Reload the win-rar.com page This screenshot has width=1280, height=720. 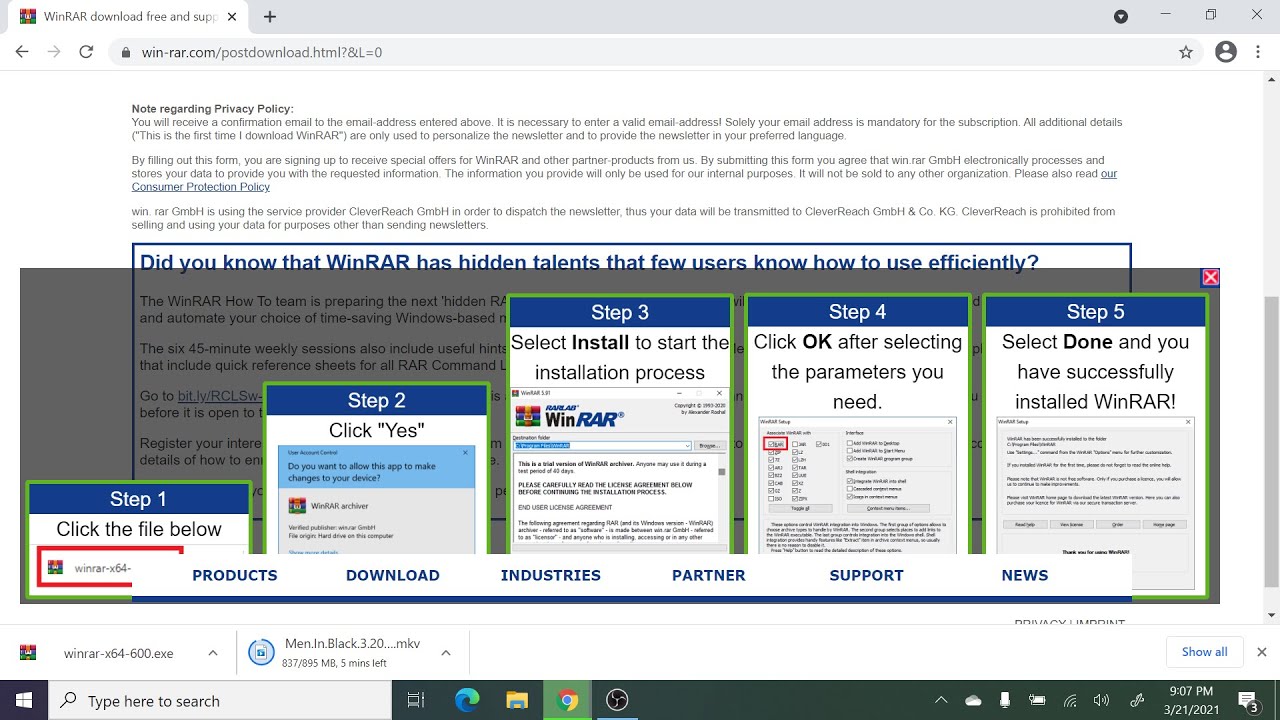click(x=86, y=52)
